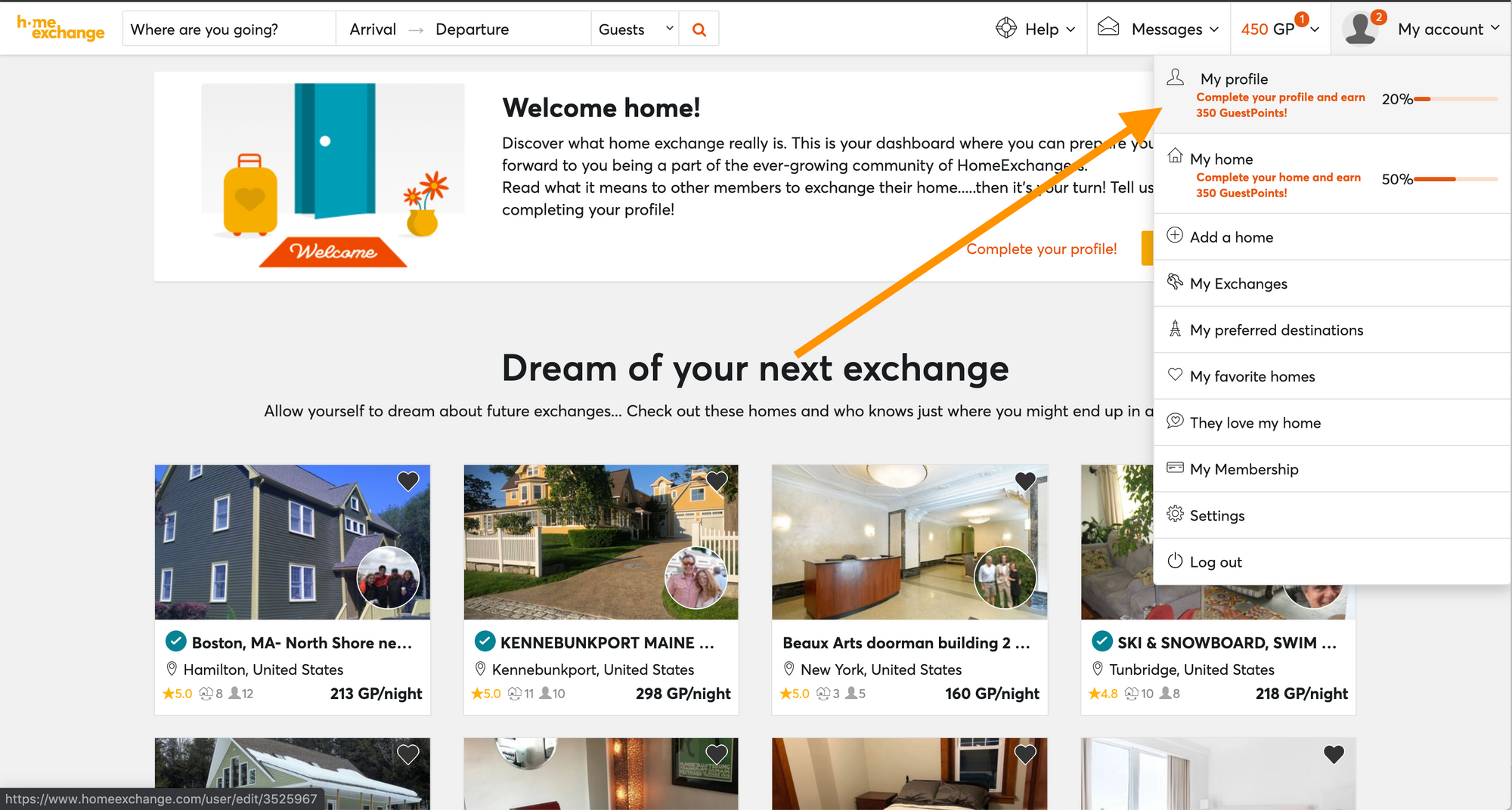Toggle favorite heart on Kennebunkport Maine listing
This screenshot has width=1512, height=810.
click(717, 481)
